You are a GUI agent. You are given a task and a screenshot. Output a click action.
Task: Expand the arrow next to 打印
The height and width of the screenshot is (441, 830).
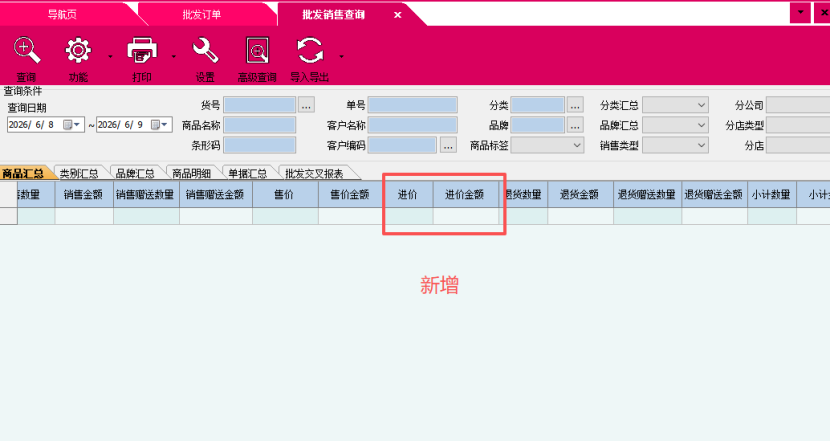point(173,56)
